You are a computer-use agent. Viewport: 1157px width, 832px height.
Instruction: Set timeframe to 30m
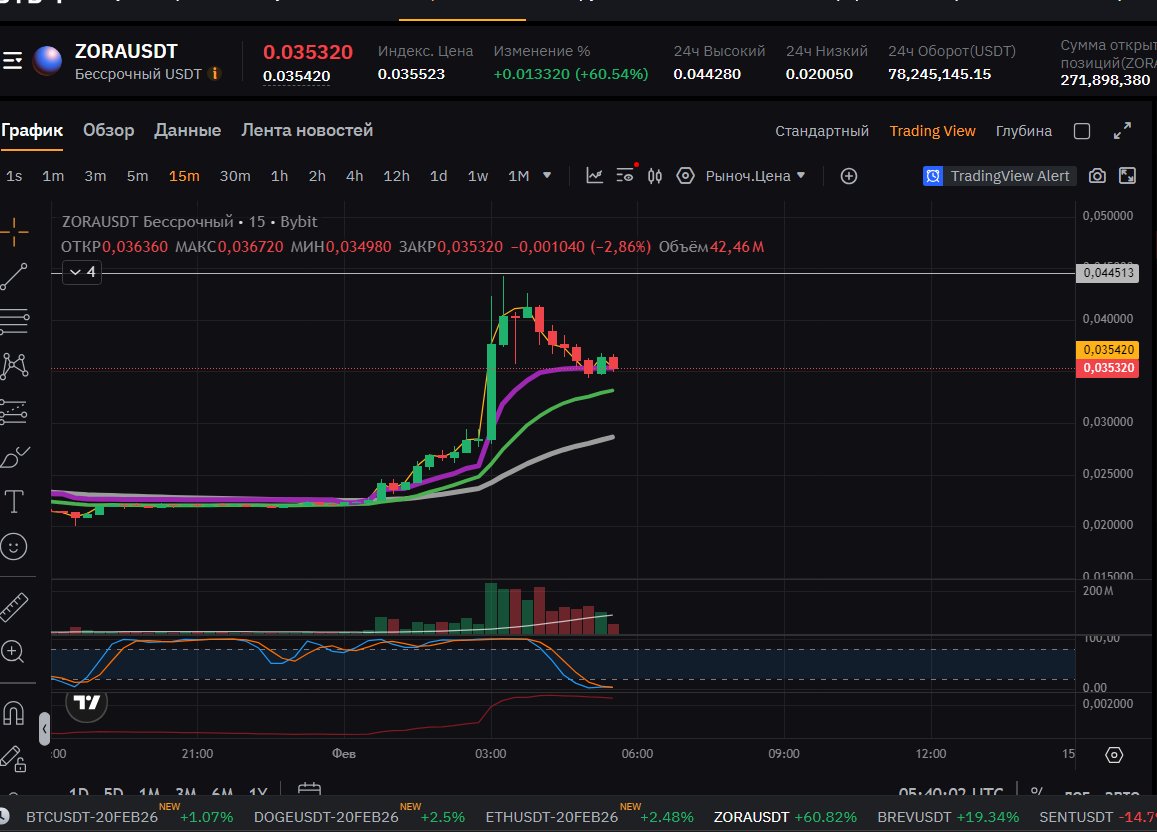(x=235, y=176)
